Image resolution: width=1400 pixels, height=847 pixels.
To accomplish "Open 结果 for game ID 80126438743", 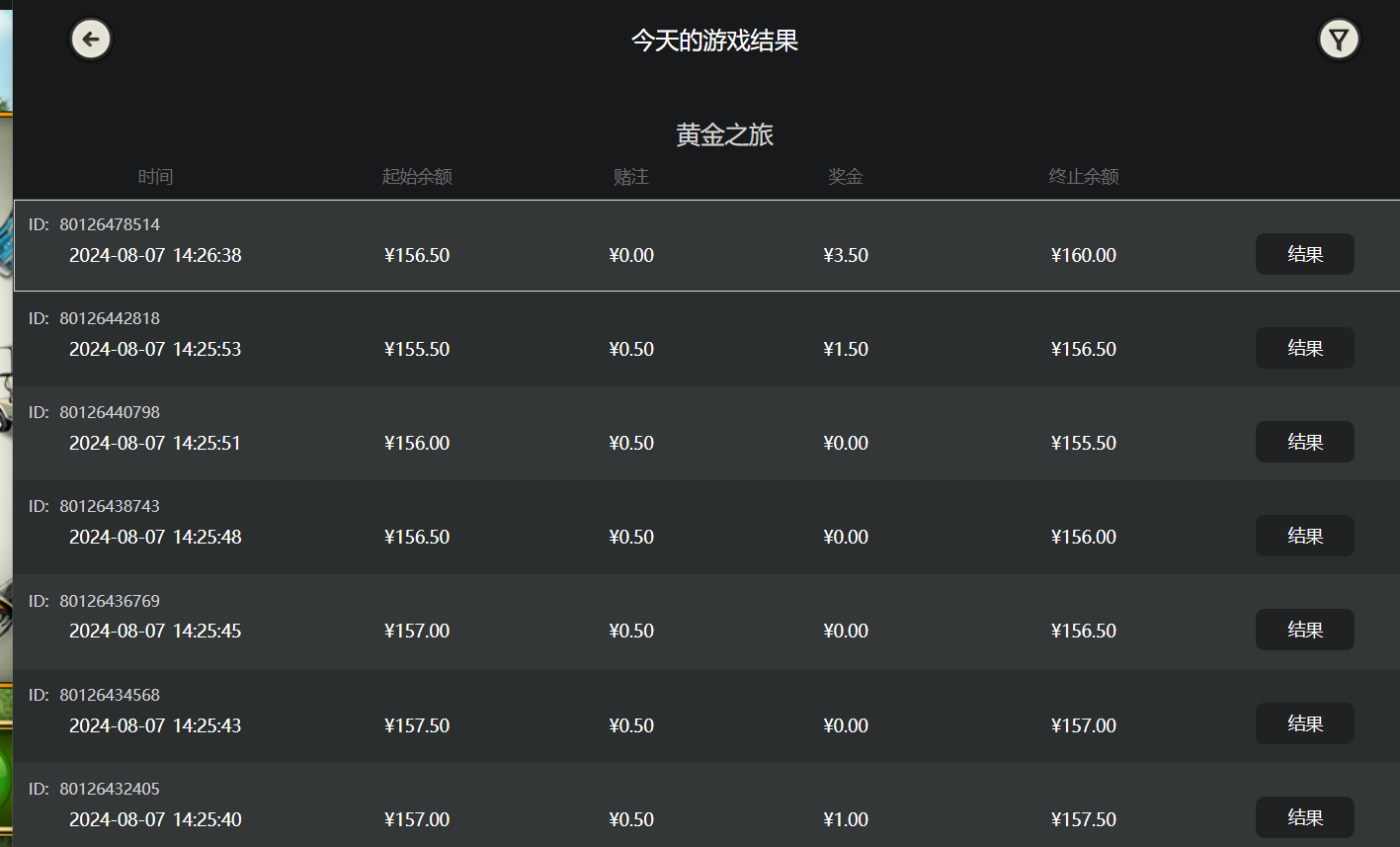I will pyautogui.click(x=1304, y=536).
